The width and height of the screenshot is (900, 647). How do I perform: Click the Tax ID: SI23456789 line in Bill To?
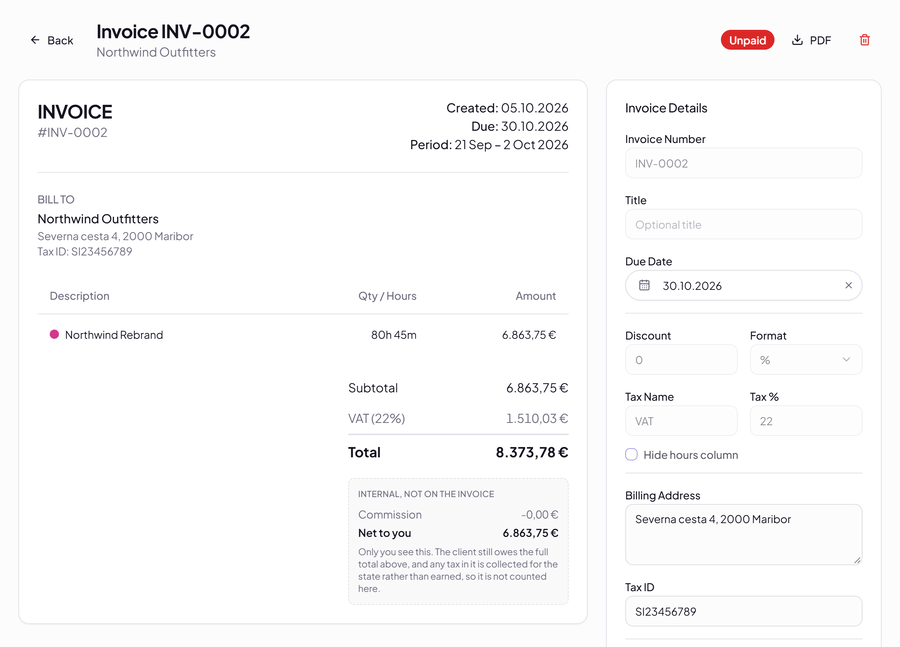click(85, 251)
